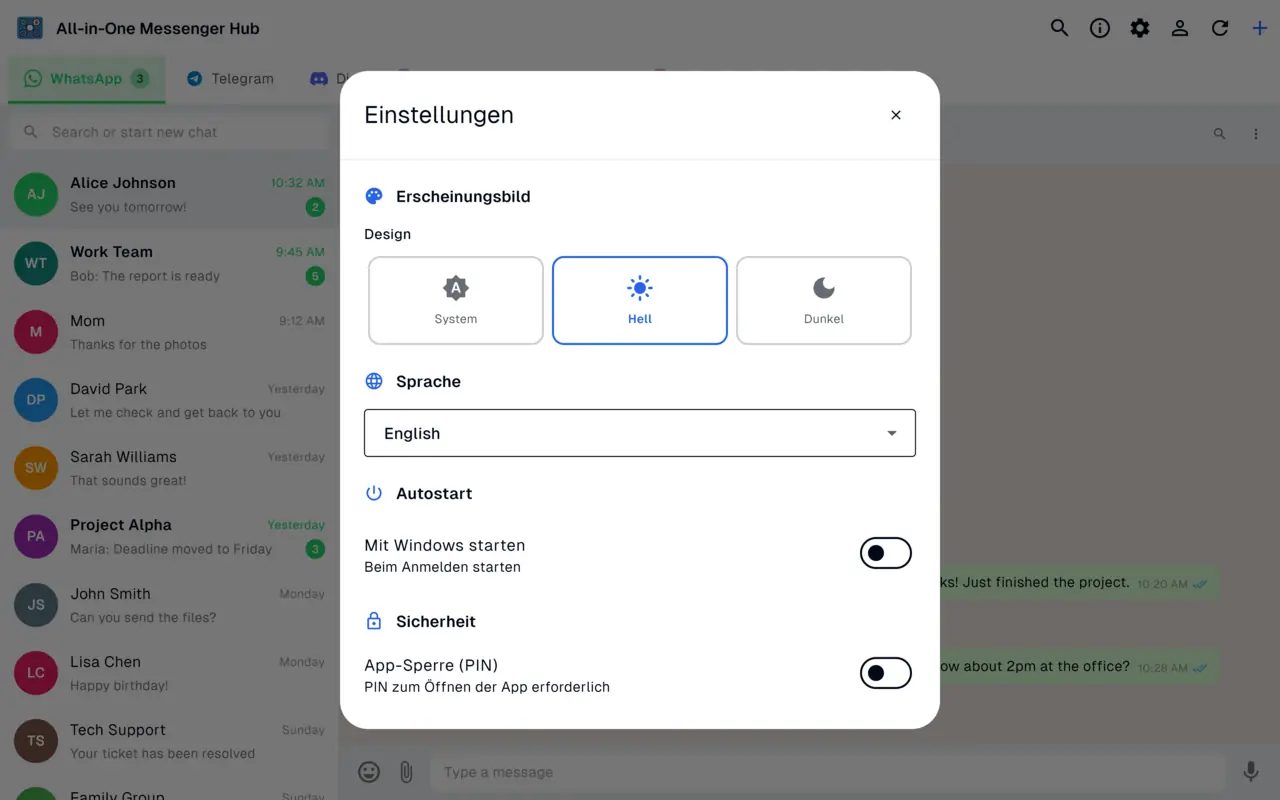The height and width of the screenshot is (800, 1280).
Task: Select Hell design option
Action: 640,301
